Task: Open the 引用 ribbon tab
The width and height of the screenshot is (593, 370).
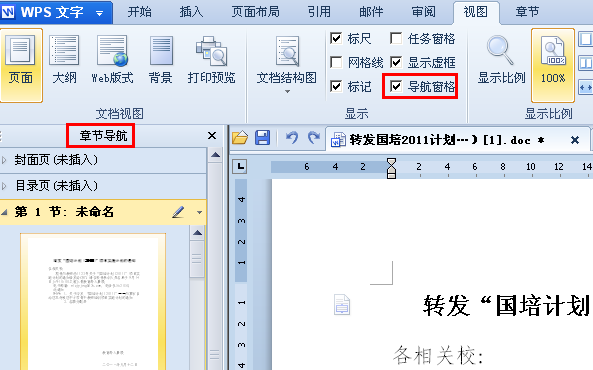Action: pyautogui.click(x=319, y=12)
